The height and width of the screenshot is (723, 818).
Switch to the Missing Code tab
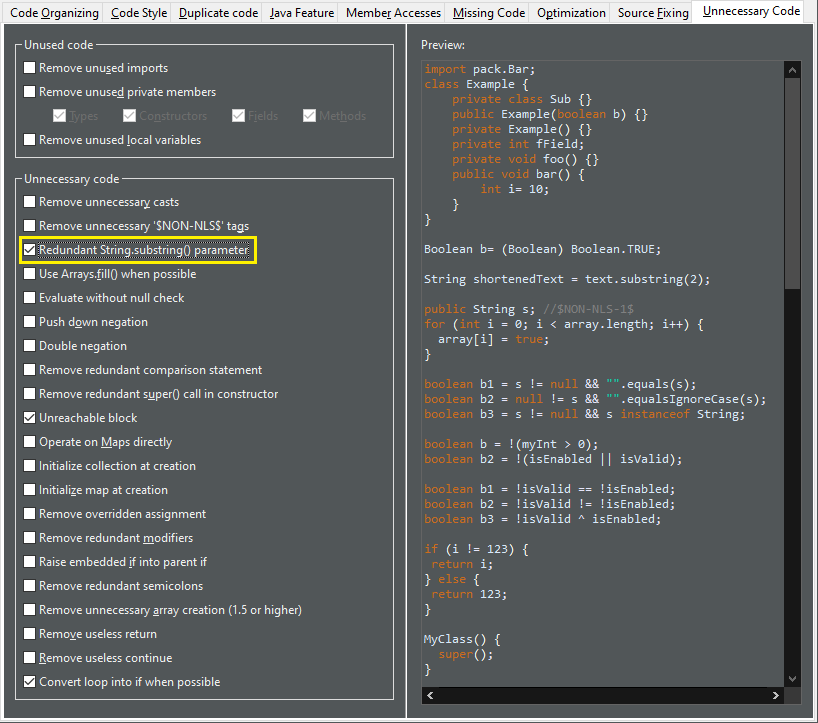click(x=489, y=13)
